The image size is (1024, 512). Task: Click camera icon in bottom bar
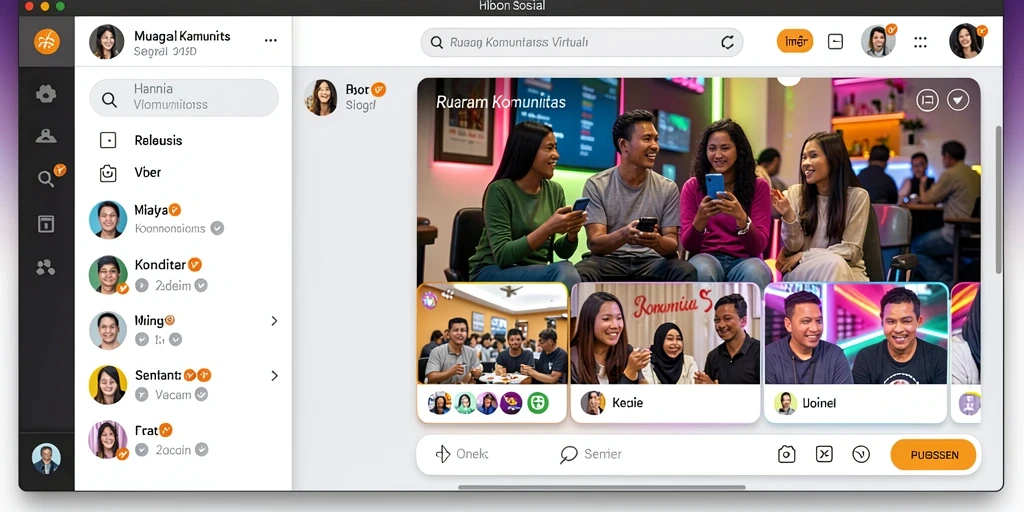point(786,454)
